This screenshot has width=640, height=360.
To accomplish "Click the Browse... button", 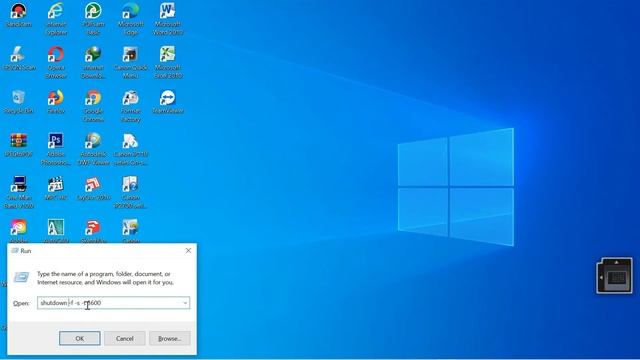I will tap(169, 338).
